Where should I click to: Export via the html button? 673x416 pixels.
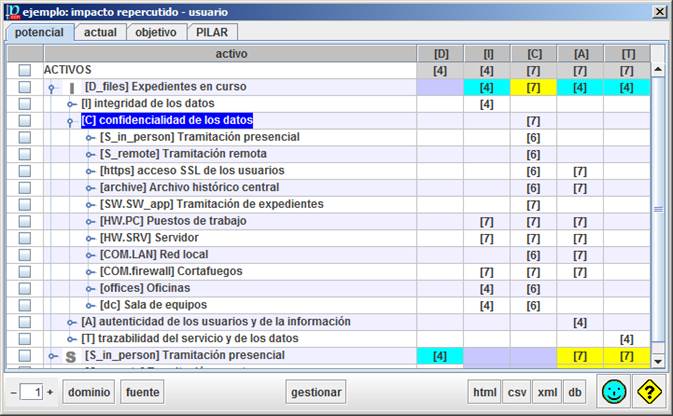484,393
